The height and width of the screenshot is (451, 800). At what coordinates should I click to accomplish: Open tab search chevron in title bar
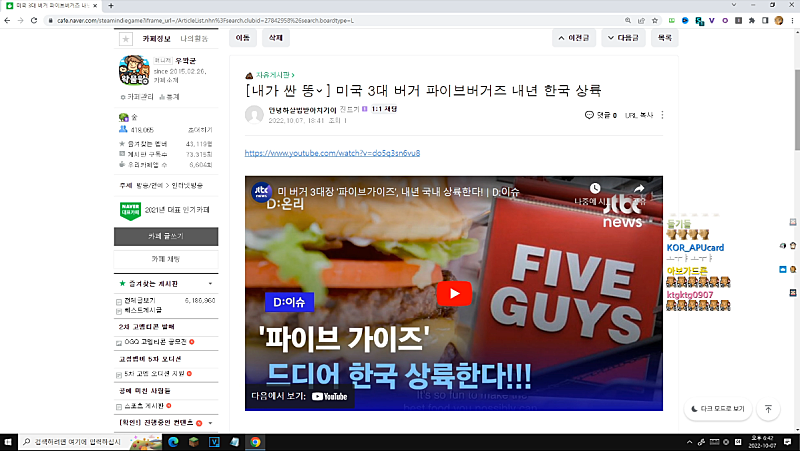click(x=734, y=5)
